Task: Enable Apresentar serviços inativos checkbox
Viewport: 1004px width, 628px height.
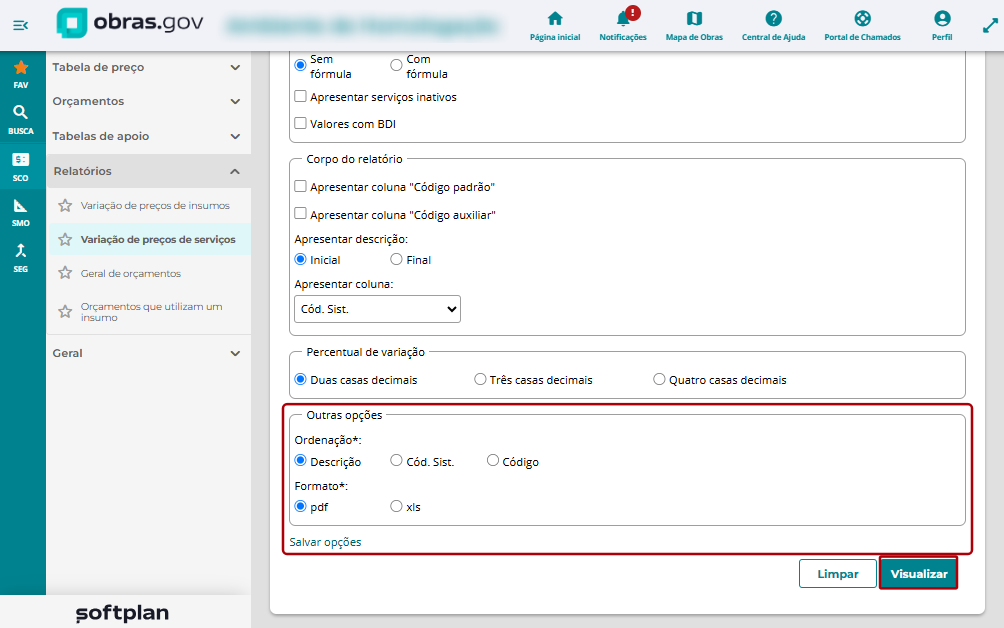Action: [x=300, y=97]
